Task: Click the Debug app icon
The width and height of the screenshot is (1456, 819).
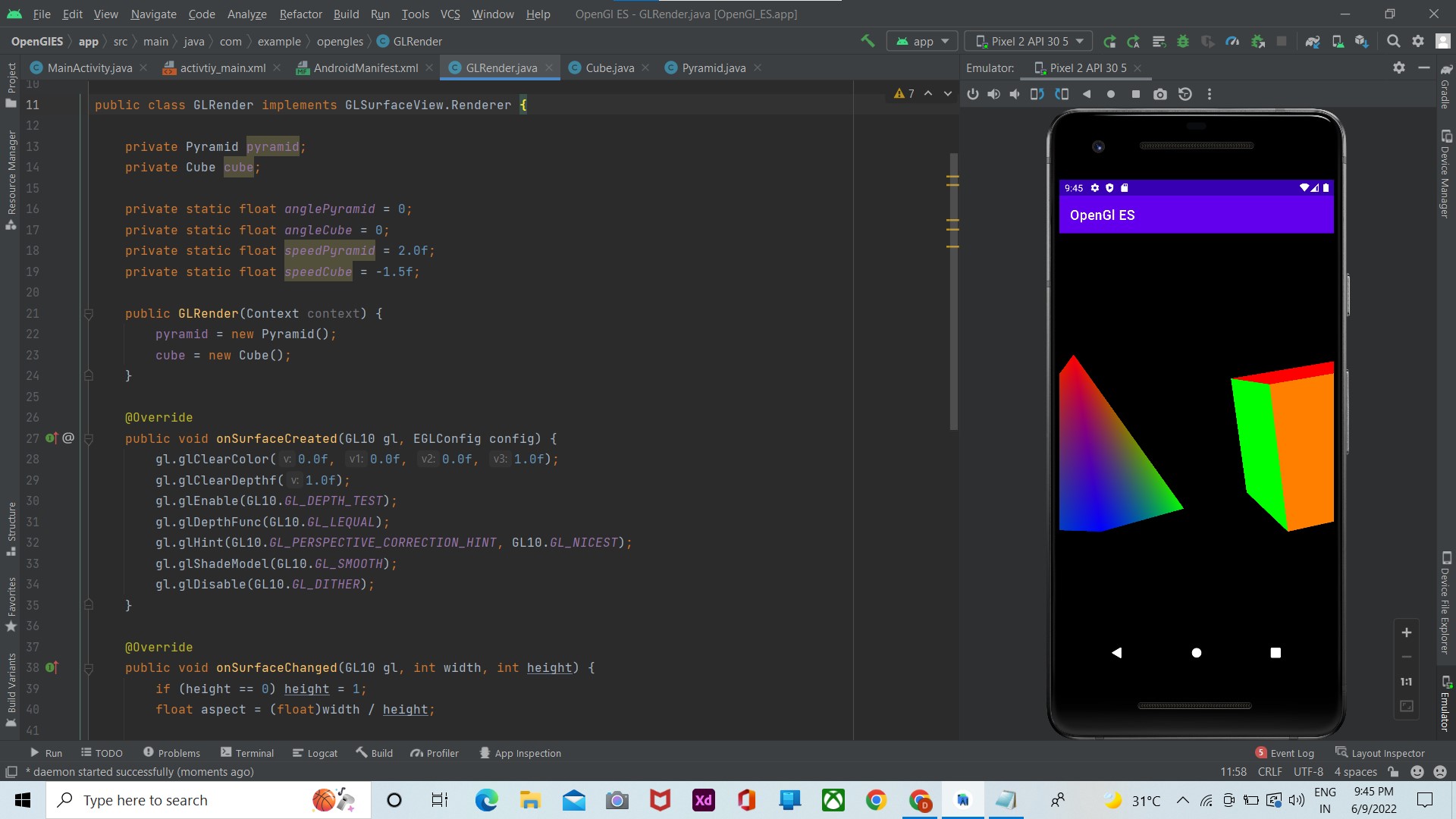Action: pyautogui.click(x=1184, y=41)
